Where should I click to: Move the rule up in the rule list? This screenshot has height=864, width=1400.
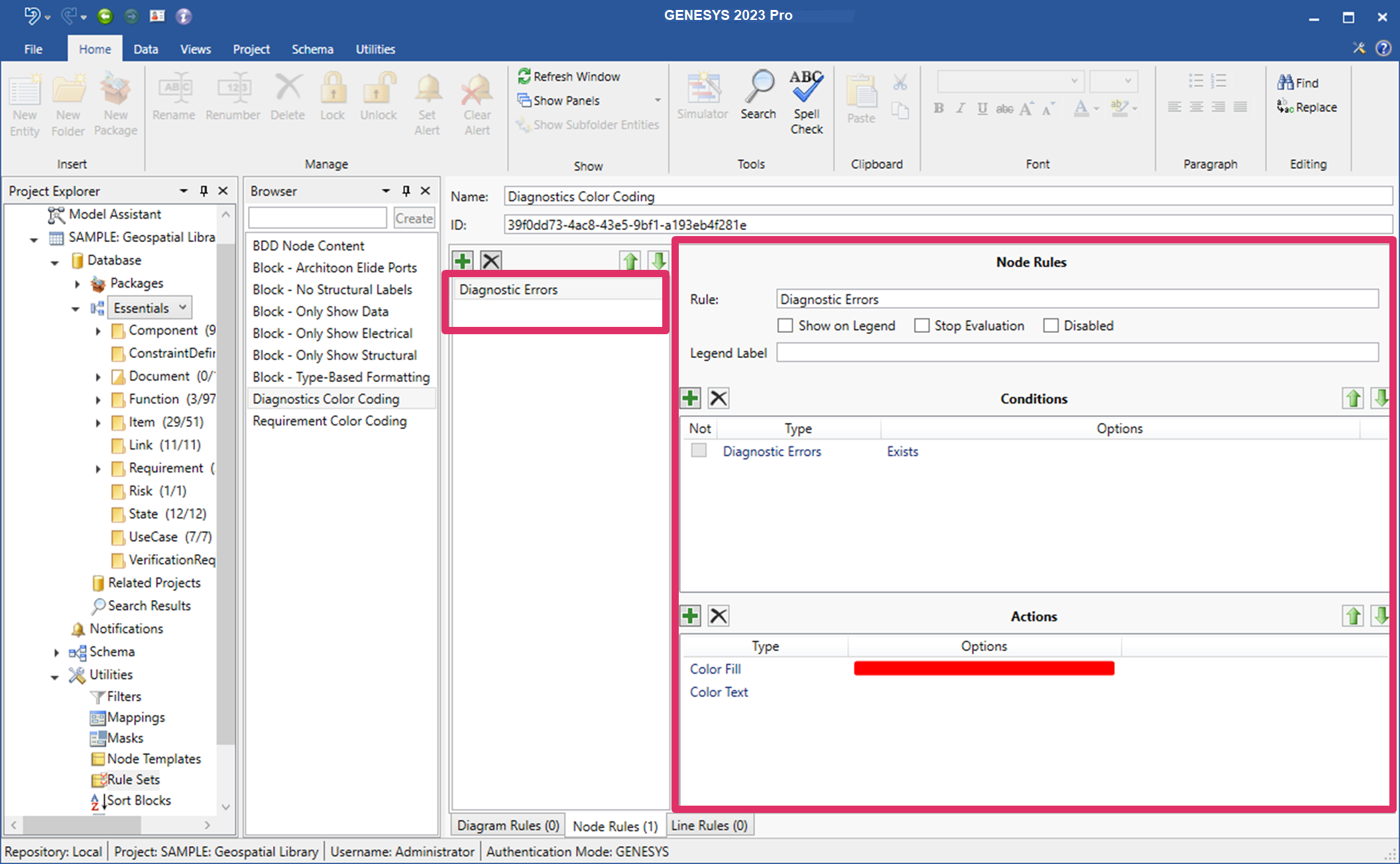pyautogui.click(x=630, y=261)
